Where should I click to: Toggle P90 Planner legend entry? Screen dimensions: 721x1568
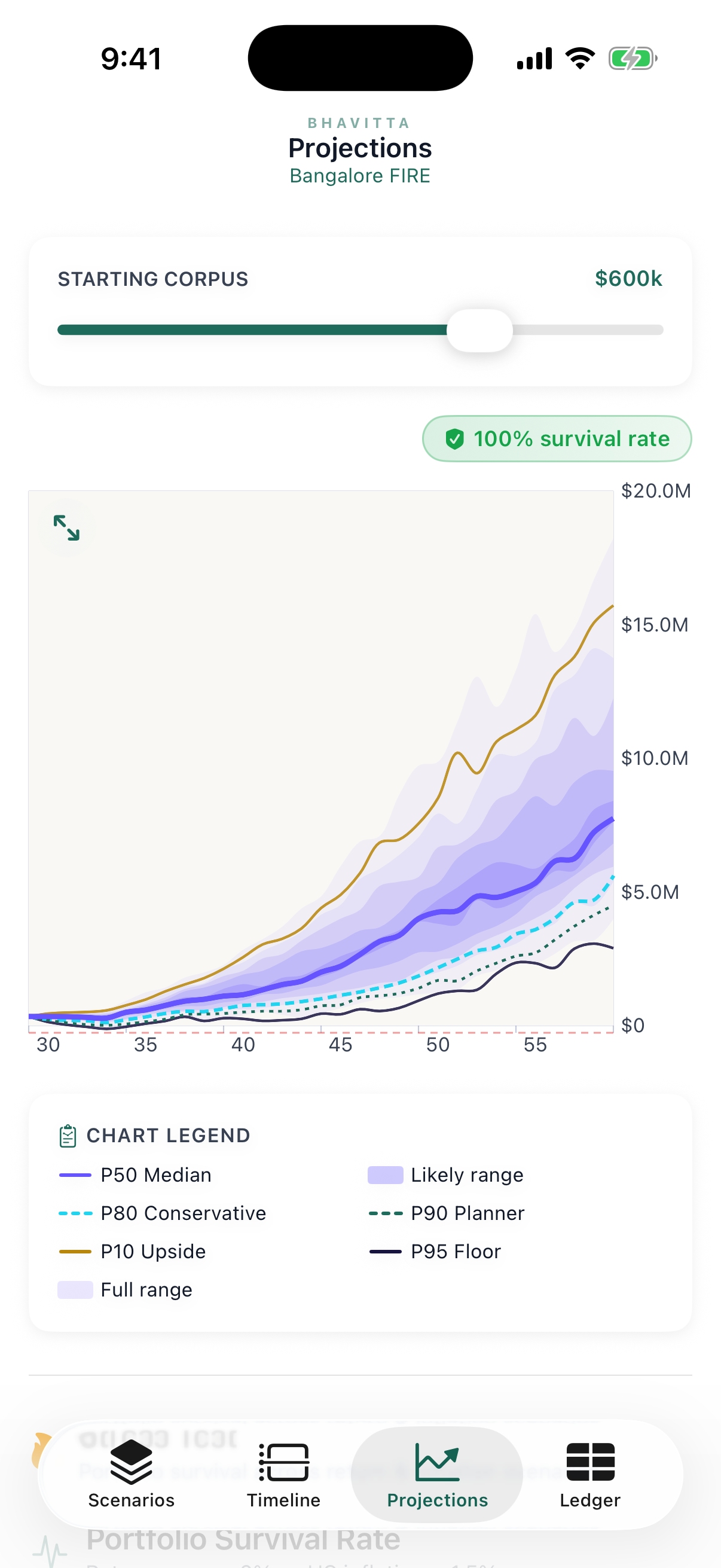[447, 1213]
